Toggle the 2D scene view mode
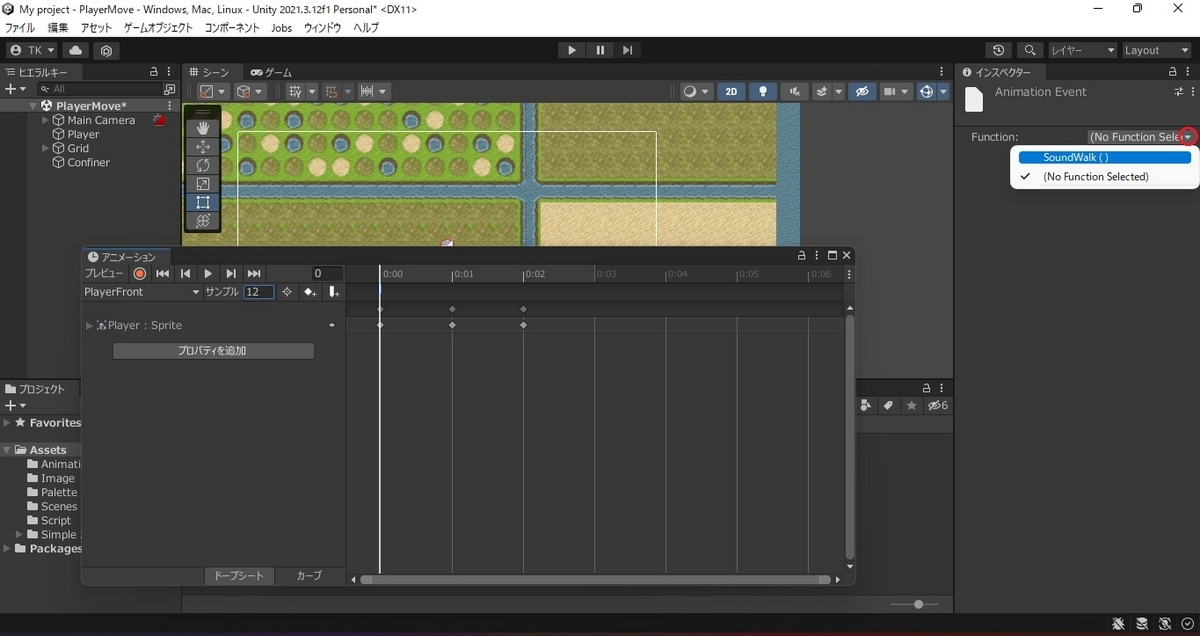The image size is (1200, 636). tap(731, 91)
